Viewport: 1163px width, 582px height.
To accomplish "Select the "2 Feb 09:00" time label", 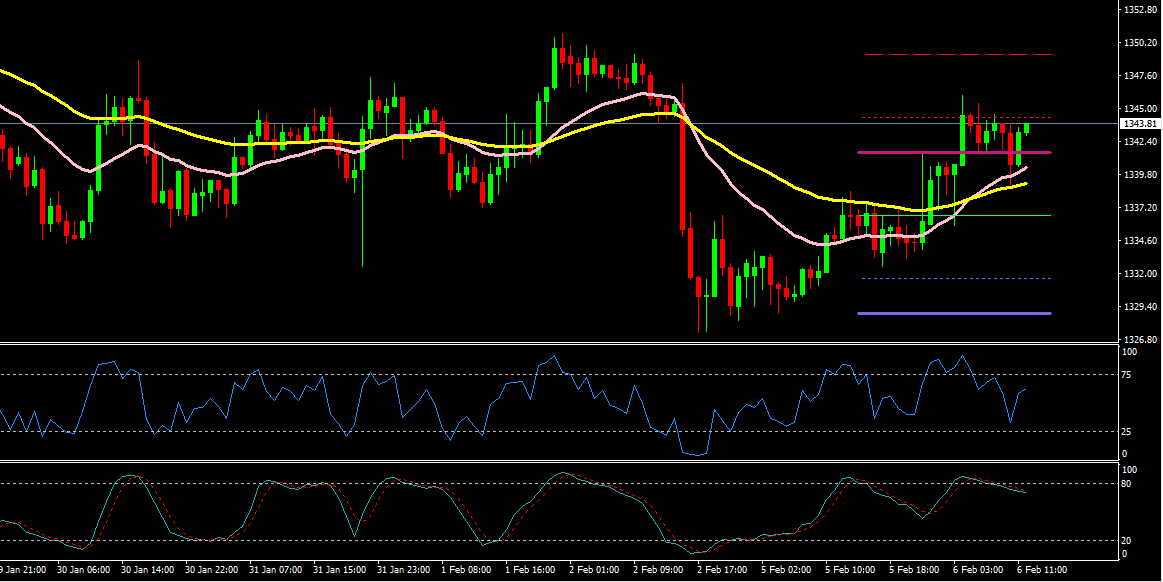I will pos(657,570).
